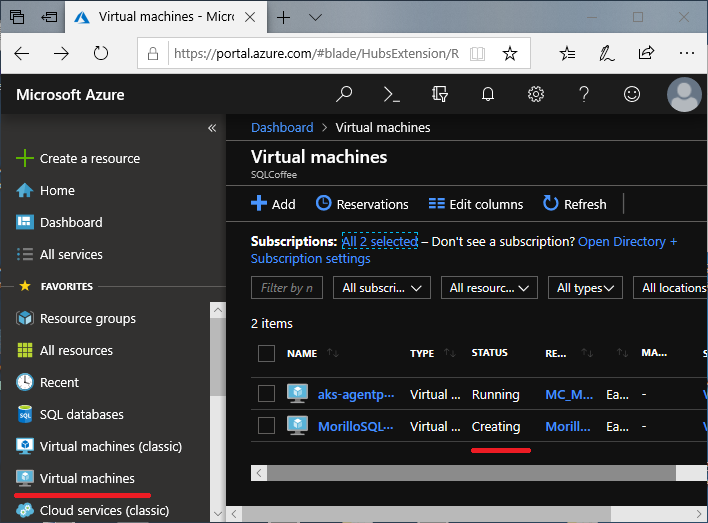The width and height of the screenshot is (708, 523).
Task: Click the Recent clock icon
Action: click(25, 382)
